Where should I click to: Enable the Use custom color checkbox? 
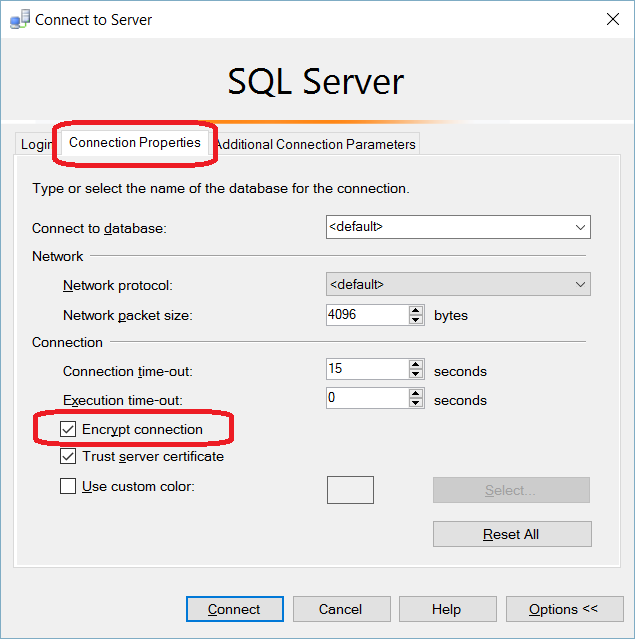[68, 487]
